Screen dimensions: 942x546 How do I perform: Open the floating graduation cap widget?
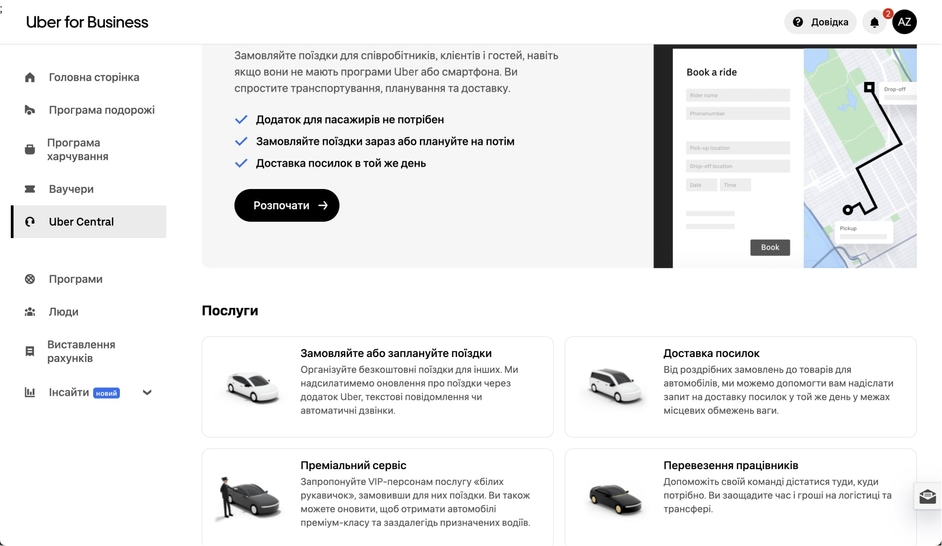pos(928,496)
